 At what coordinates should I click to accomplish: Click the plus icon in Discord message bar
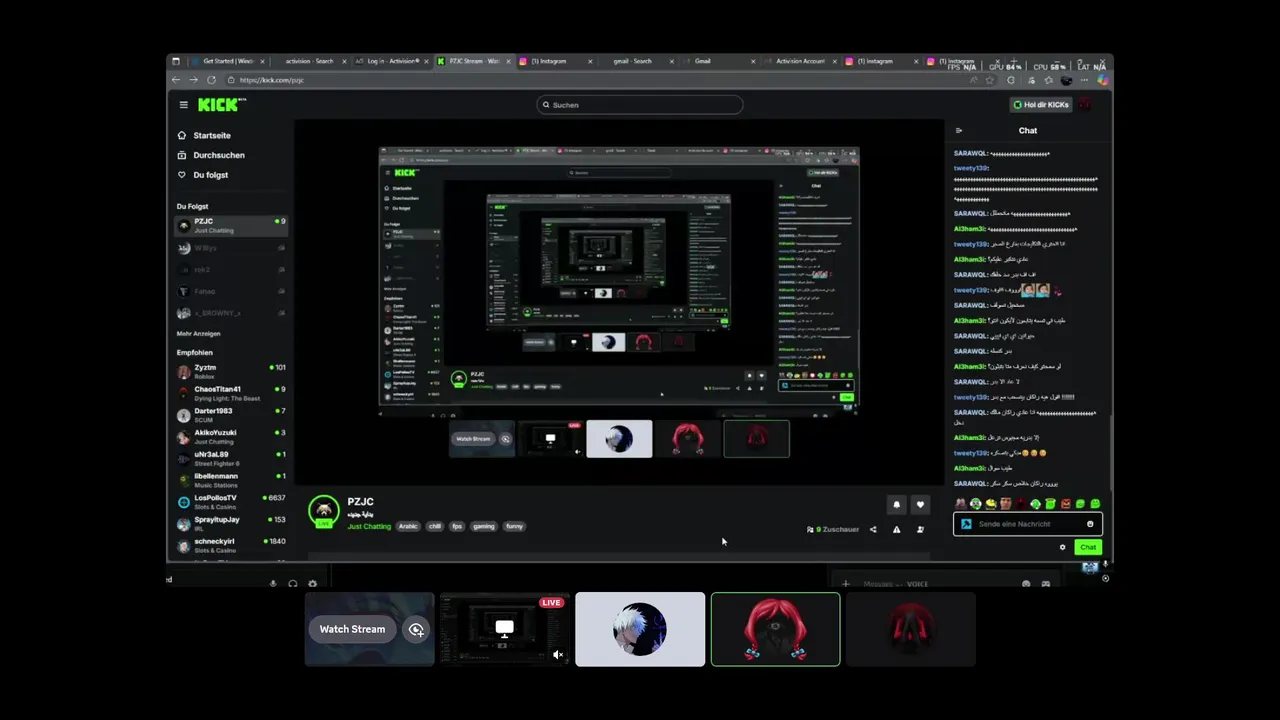(845, 584)
